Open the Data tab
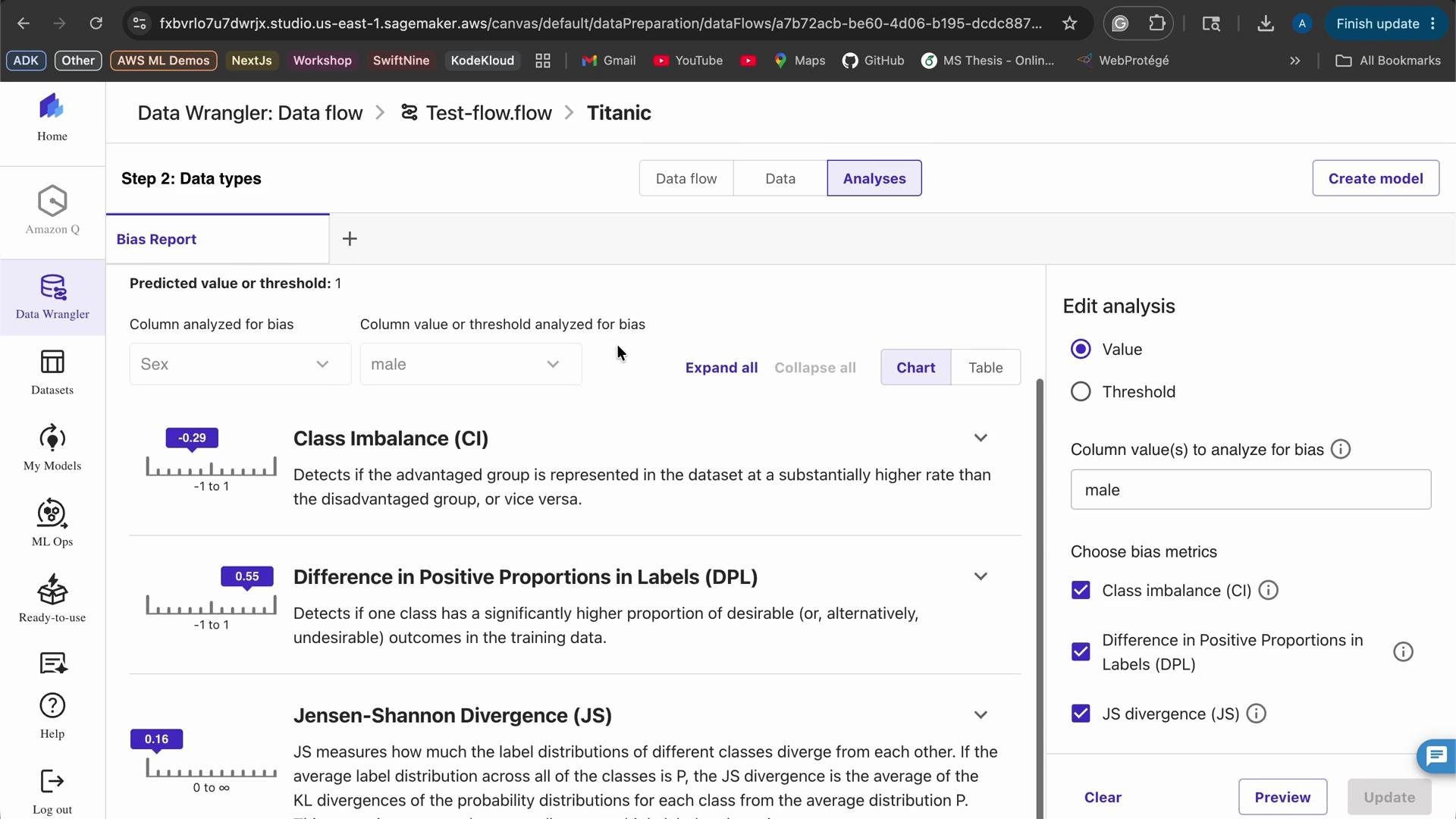Viewport: 1456px width, 819px height. click(x=780, y=178)
